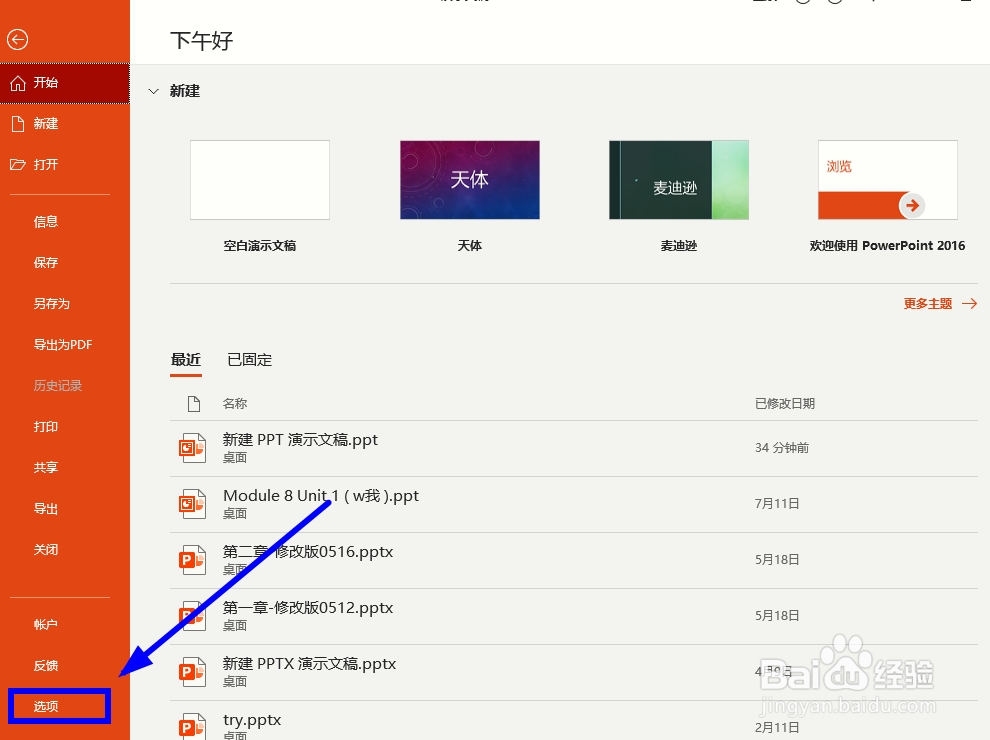Open file 新建 PPTX 演示文稿.pptx
The height and width of the screenshot is (740, 990).
[574, 672]
